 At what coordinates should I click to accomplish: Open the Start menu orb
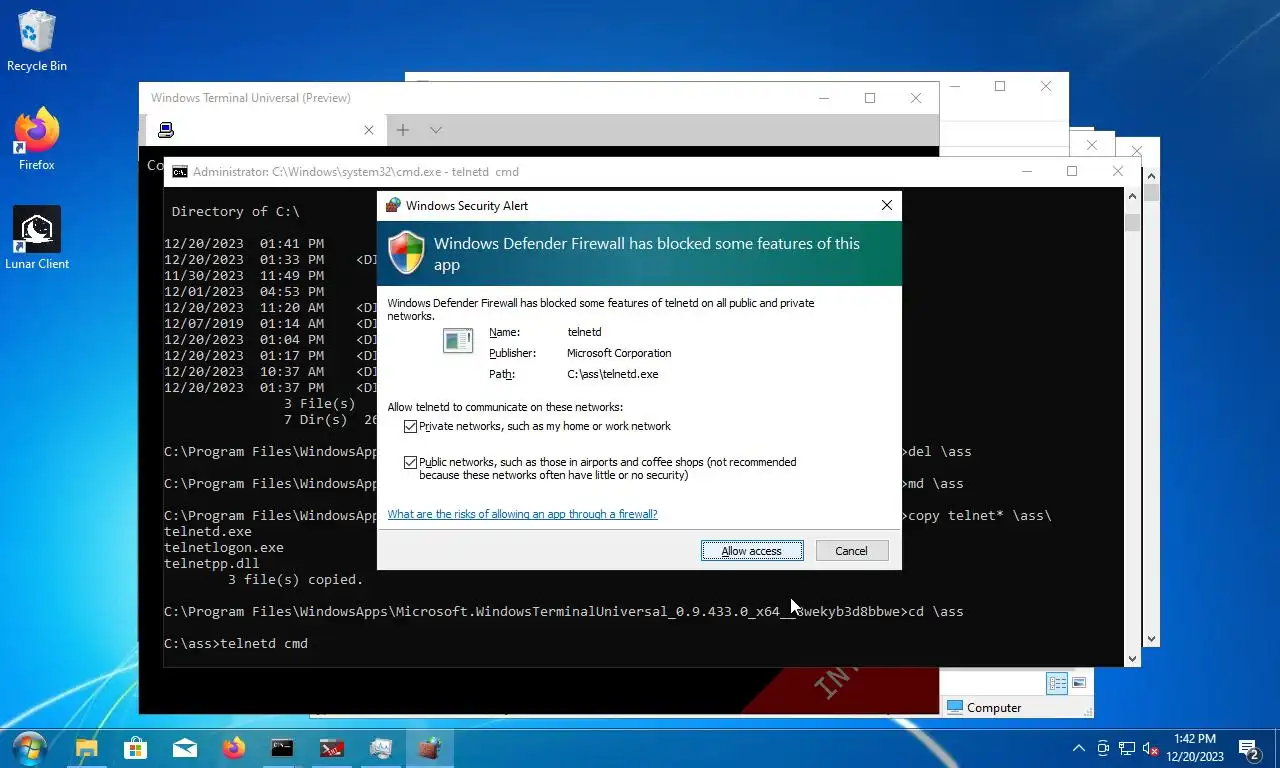point(30,748)
